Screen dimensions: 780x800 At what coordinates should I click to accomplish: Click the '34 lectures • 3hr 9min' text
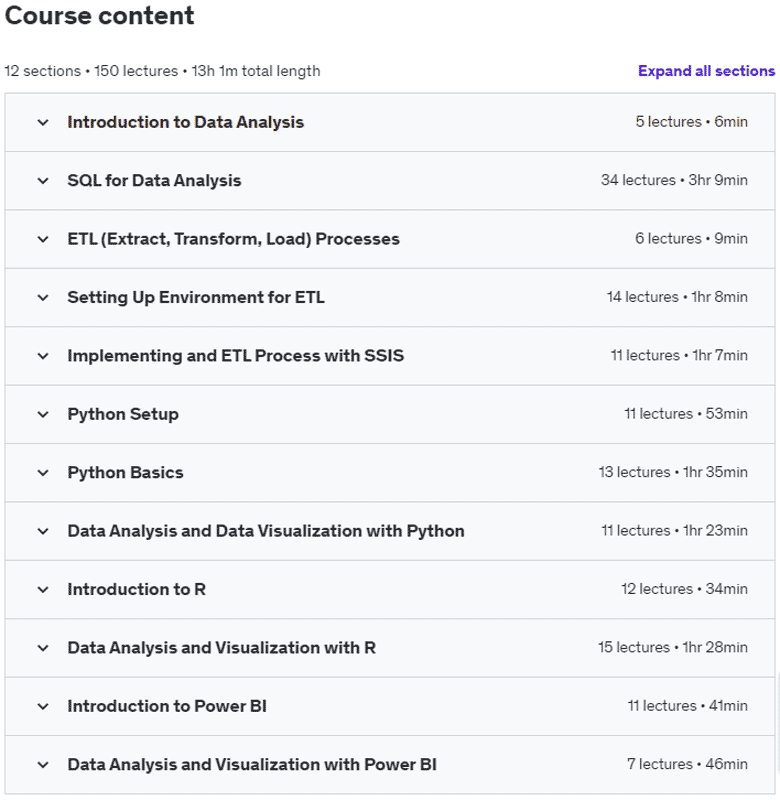coord(674,180)
